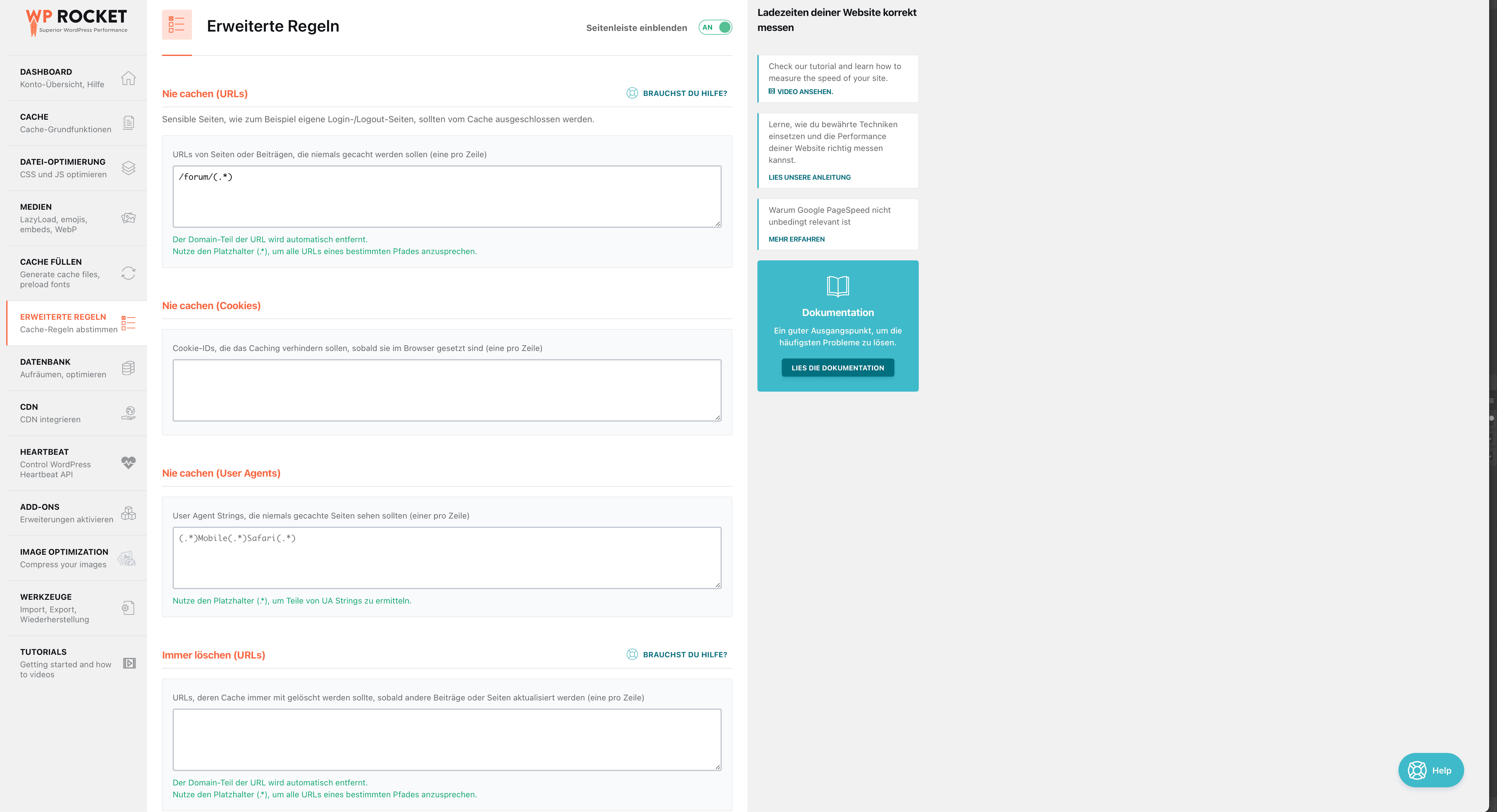Image resolution: width=1497 pixels, height=812 pixels.
Task: Click Nie cachen URLs help question icon
Action: click(632, 93)
